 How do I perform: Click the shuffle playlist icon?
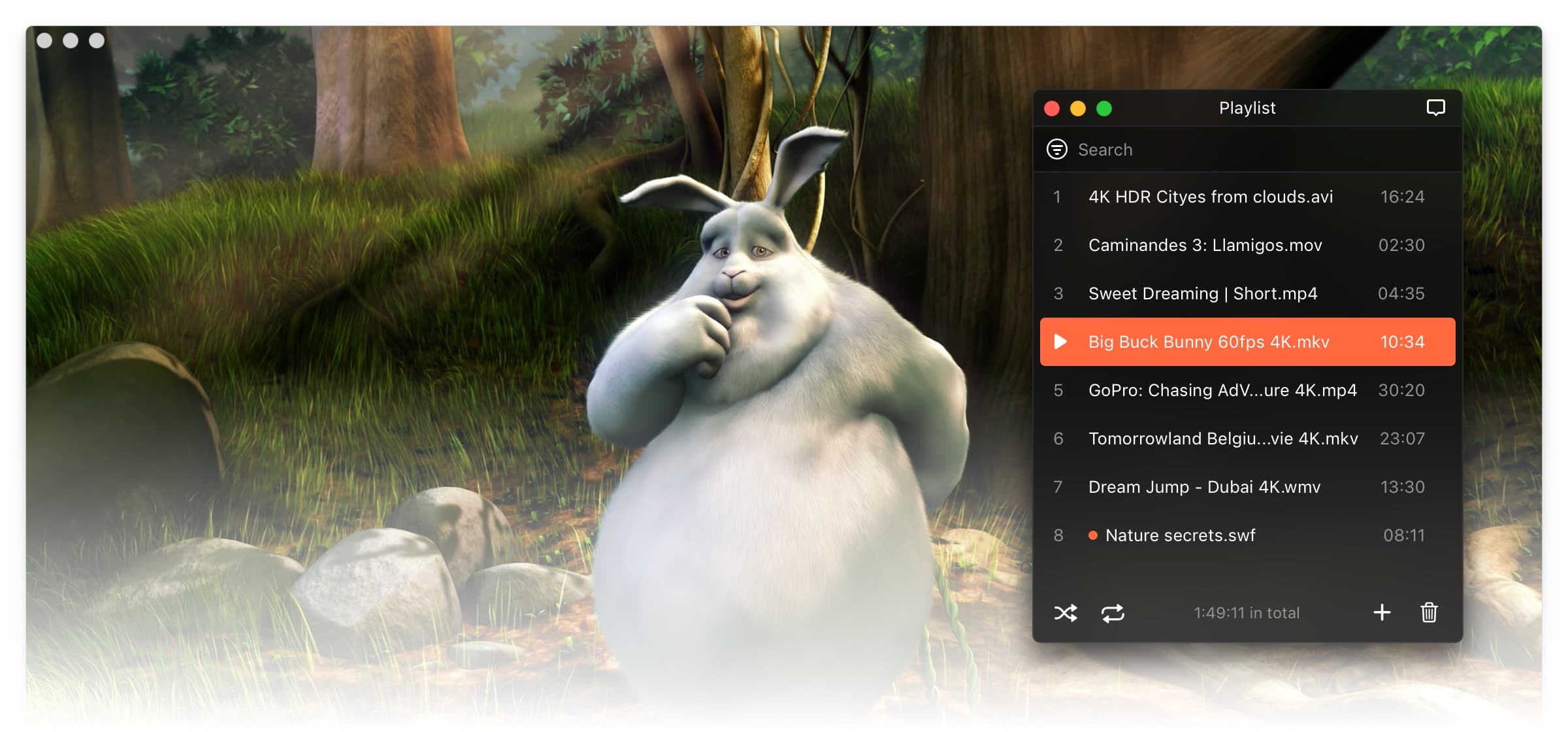click(x=1064, y=612)
